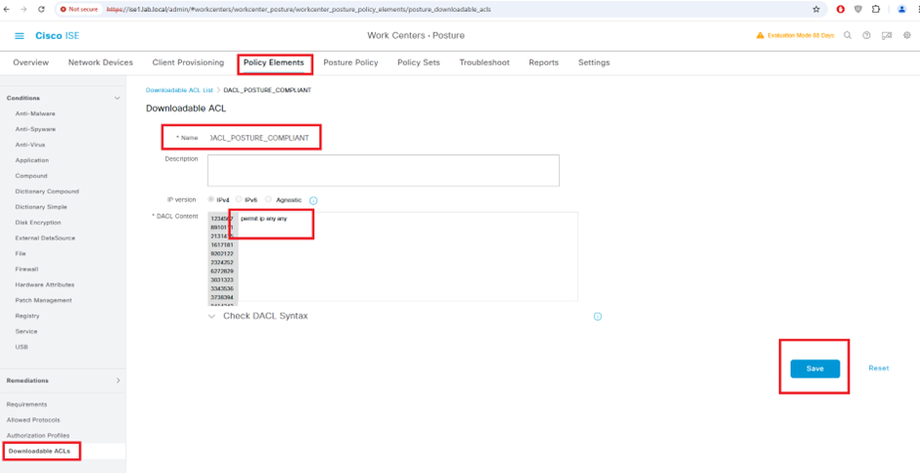
Task: Open the Settings tab
Action: [594, 62]
